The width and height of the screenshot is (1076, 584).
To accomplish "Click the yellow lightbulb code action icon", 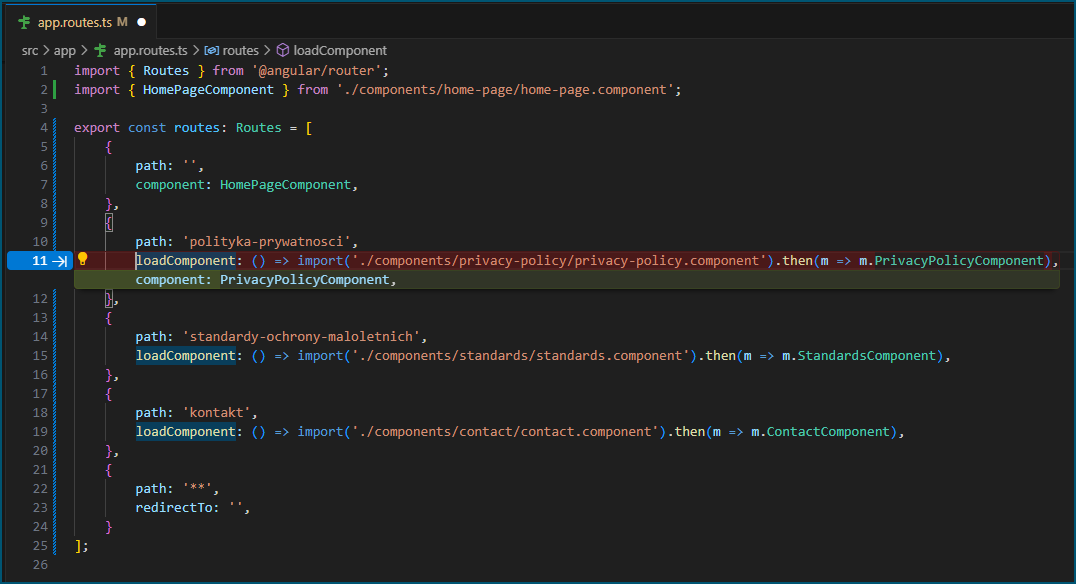I will click(x=83, y=260).
